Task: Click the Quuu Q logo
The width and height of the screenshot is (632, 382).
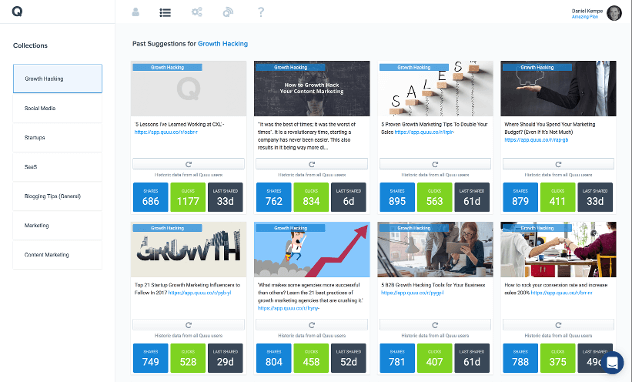Action: click(17, 11)
